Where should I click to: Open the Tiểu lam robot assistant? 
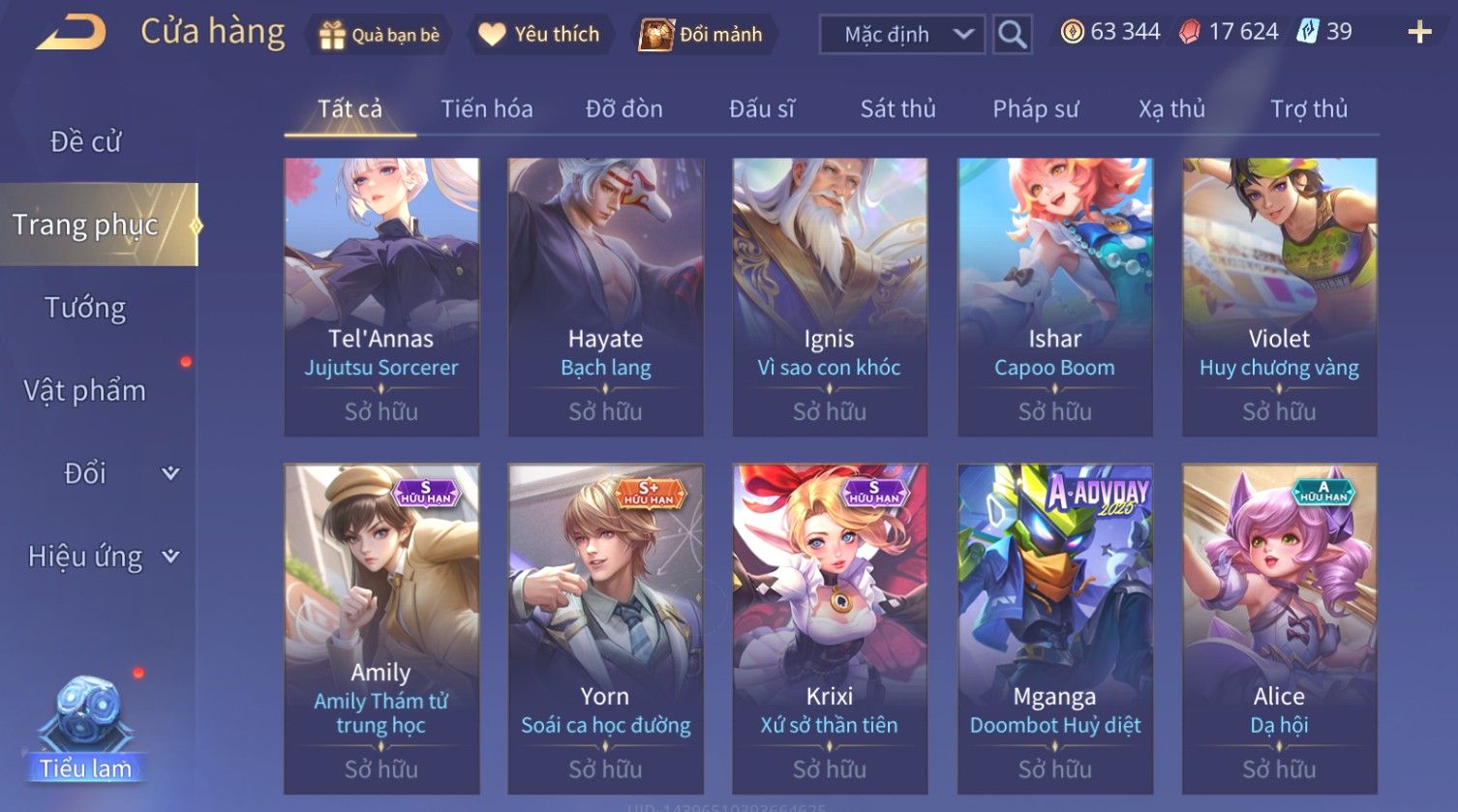pyautogui.click(x=86, y=729)
